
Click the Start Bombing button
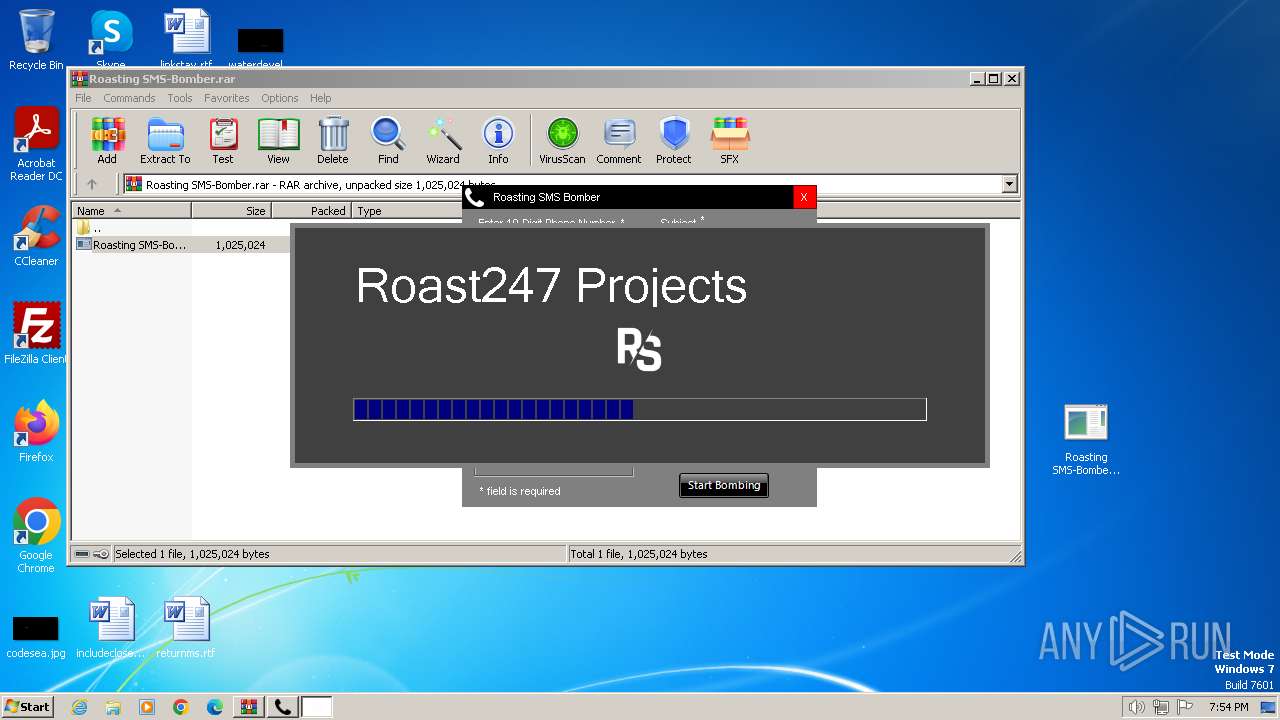point(724,485)
